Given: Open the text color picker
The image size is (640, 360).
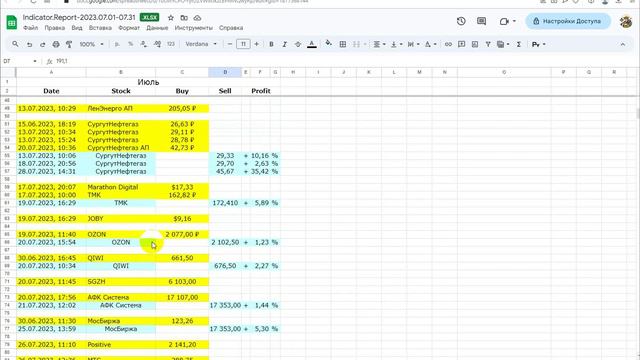Looking at the screenshot, I should click(312, 44).
